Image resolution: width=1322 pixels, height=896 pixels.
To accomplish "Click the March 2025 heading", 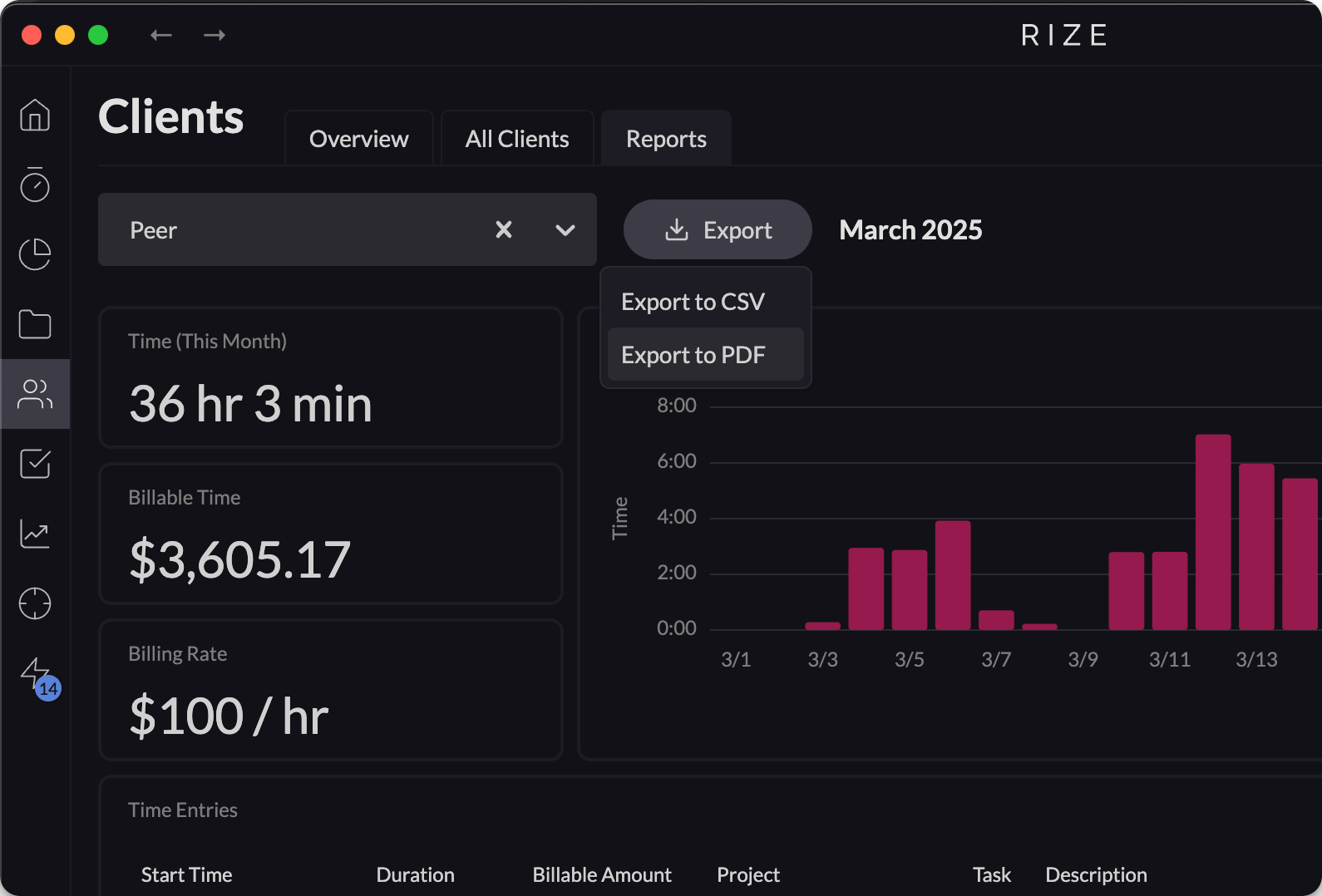I will click(x=910, y=229).
